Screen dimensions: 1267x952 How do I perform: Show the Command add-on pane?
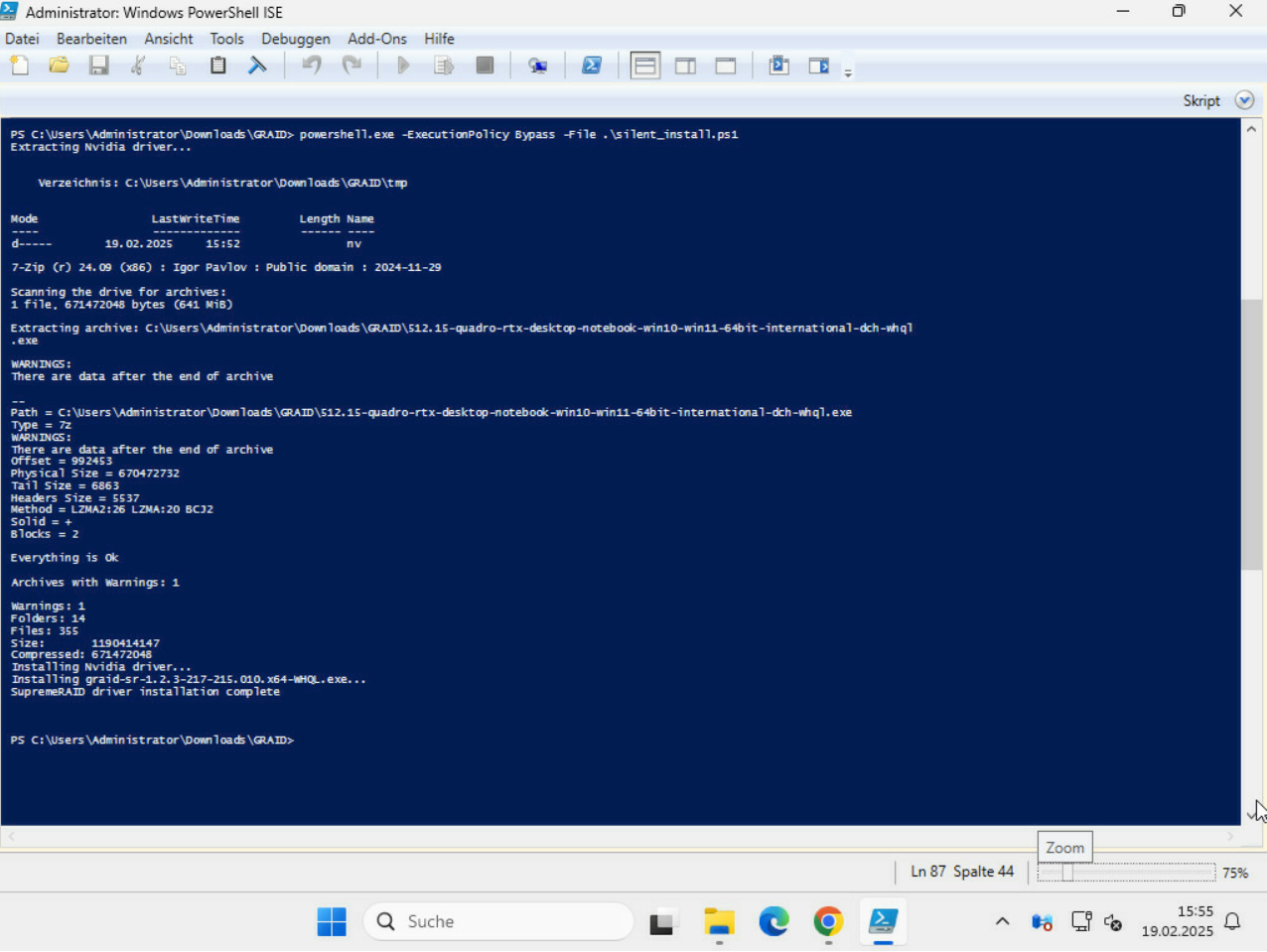coord(819,66)
